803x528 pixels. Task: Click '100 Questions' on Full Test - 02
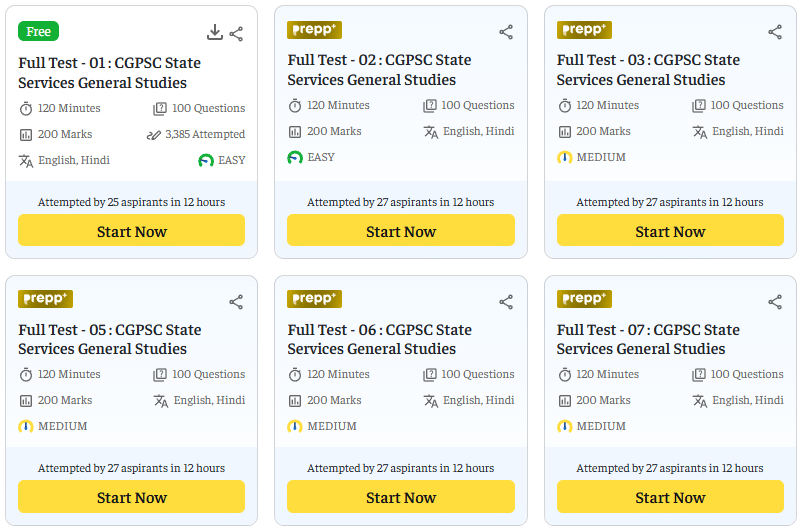pyautogui.click(x=478, y=105)
